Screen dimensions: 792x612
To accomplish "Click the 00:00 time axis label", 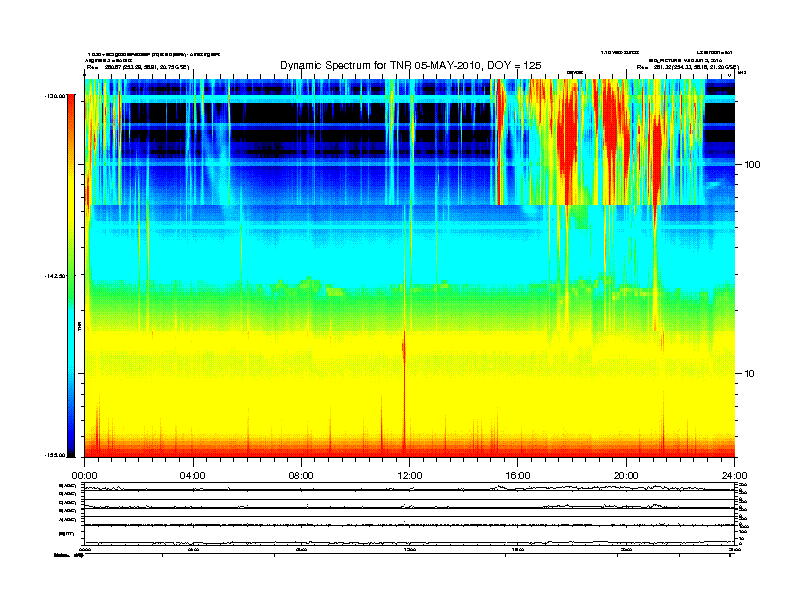I will click(x=84, y=476).
